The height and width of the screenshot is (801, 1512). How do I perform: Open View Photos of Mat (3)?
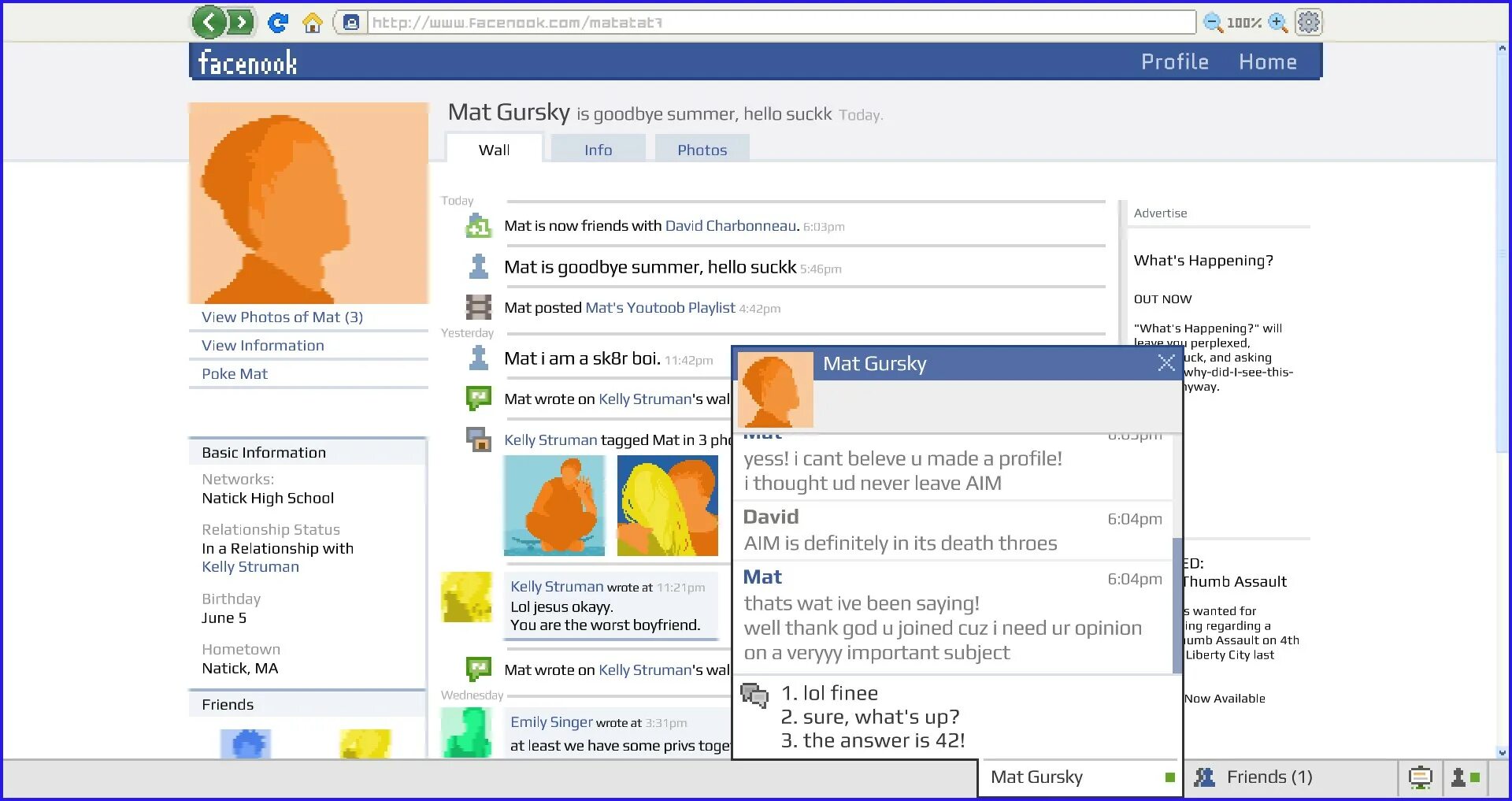[x=282, y=317]
